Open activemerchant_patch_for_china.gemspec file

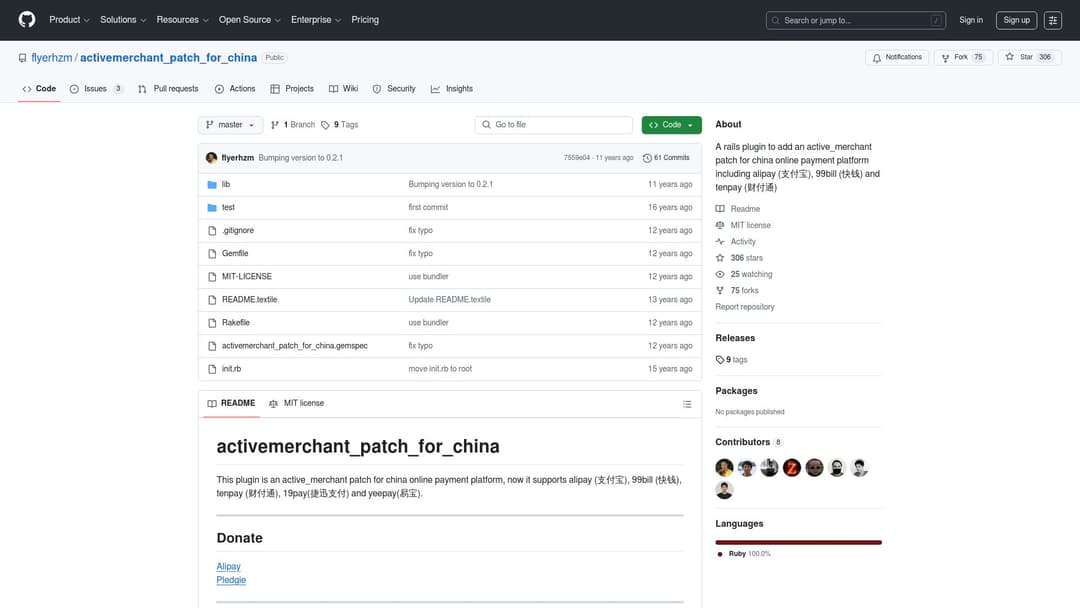295,346
